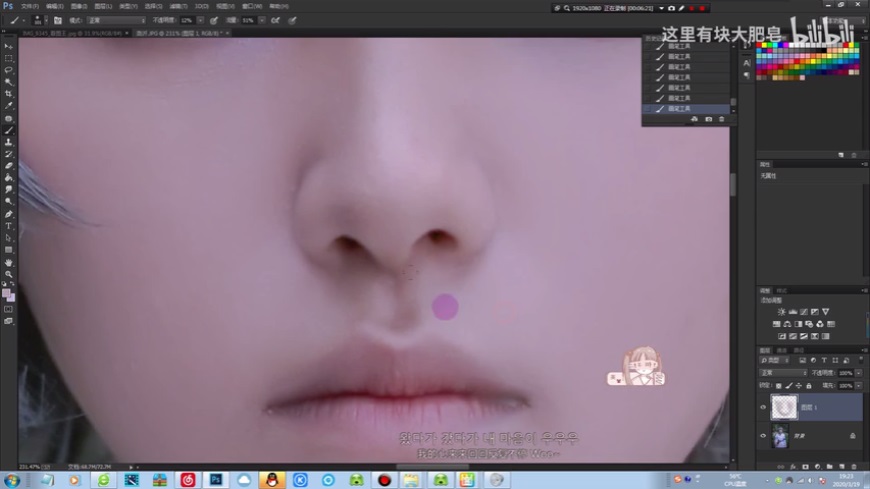This screenshot has width=870, height=489.
Task: Select the Rectangular Marquee tool
Action: (x=8, y=58)
